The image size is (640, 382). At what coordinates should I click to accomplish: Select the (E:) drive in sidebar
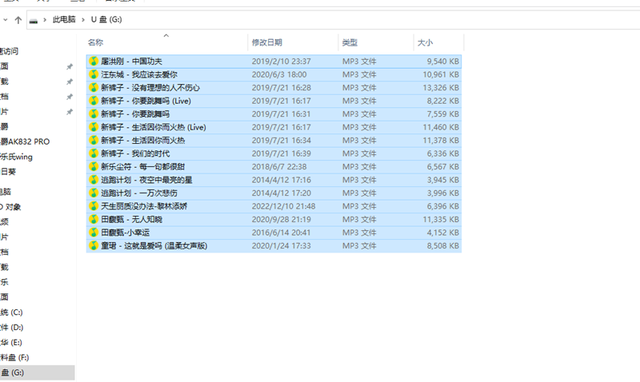pyautogui.click(x=11, y=342)
